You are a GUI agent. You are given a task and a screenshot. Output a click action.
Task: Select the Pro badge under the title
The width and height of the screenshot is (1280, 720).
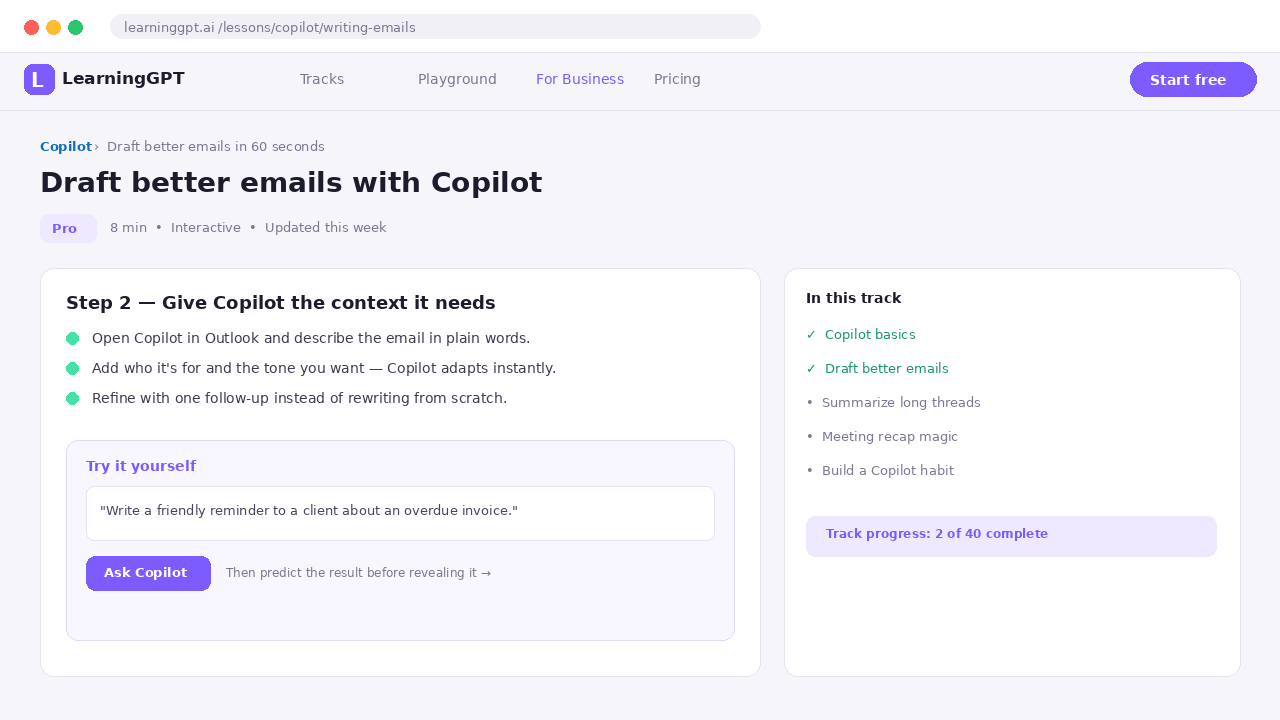click(68, 228)
